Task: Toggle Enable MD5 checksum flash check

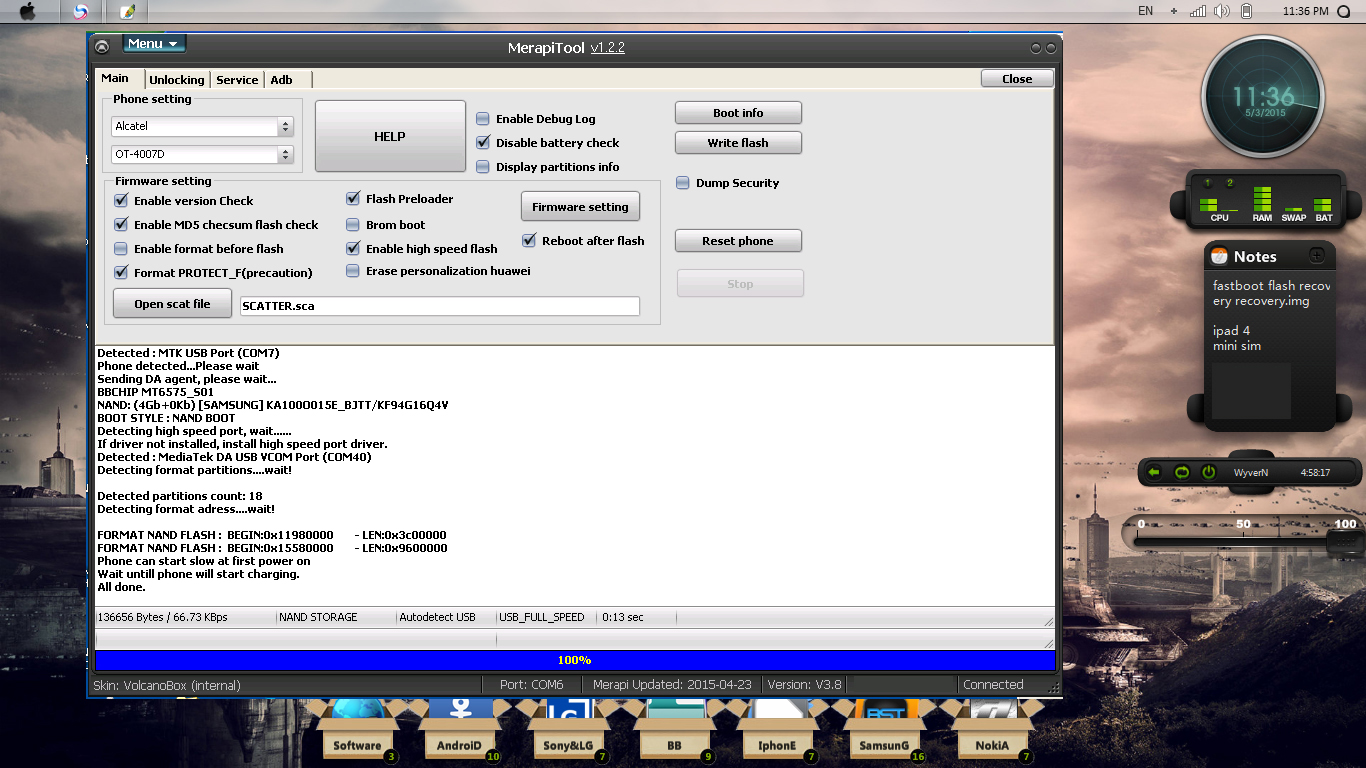Action: click(121, 225)
